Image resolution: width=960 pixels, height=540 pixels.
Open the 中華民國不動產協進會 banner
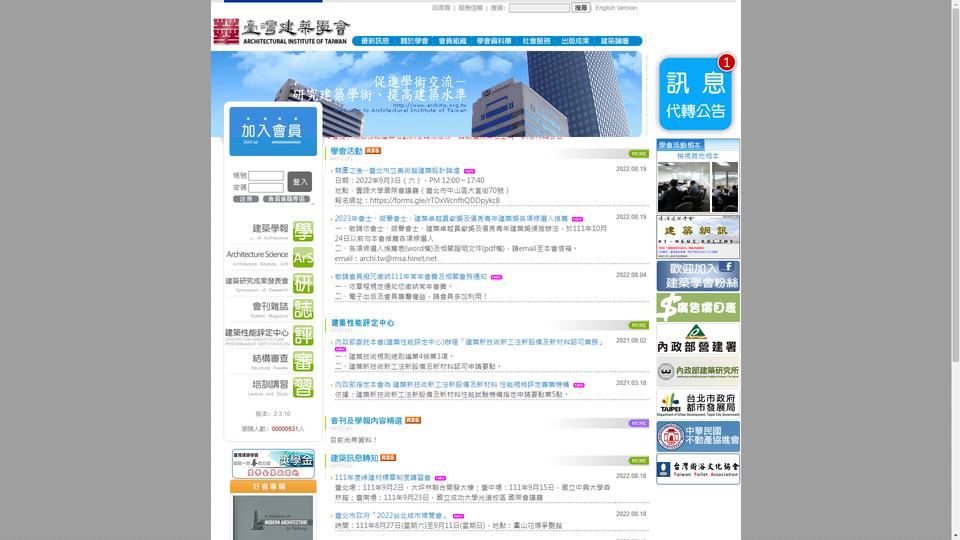[698, 436]
